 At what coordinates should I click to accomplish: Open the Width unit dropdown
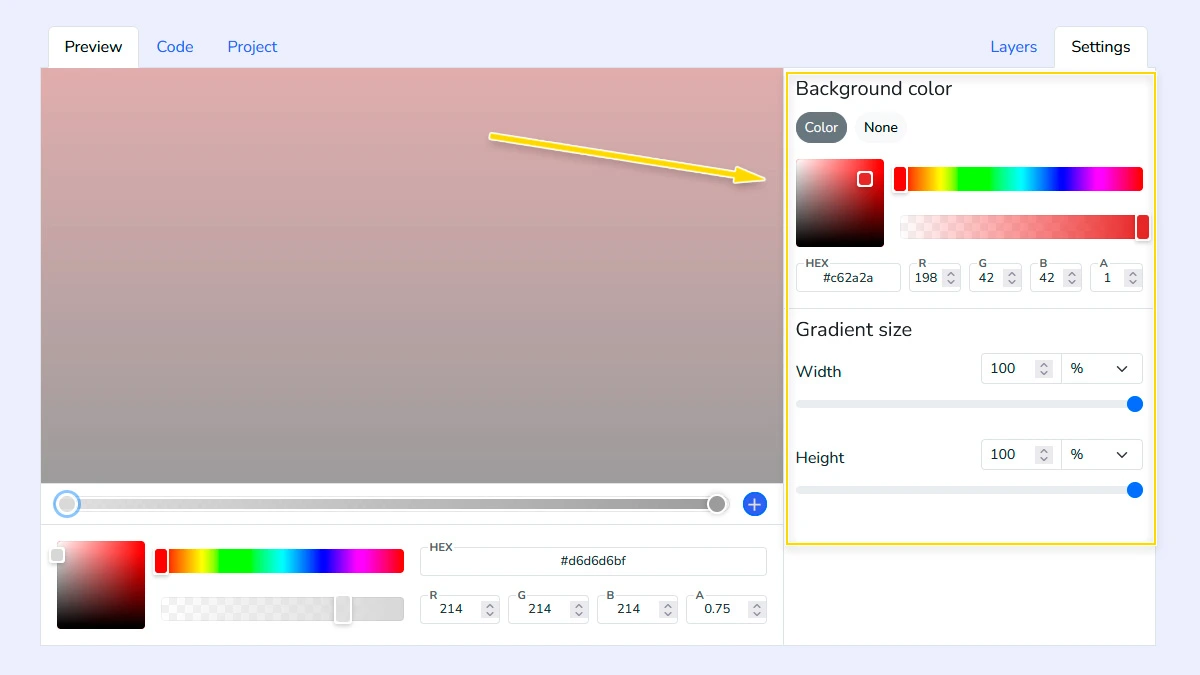(x=1102, y=368)
